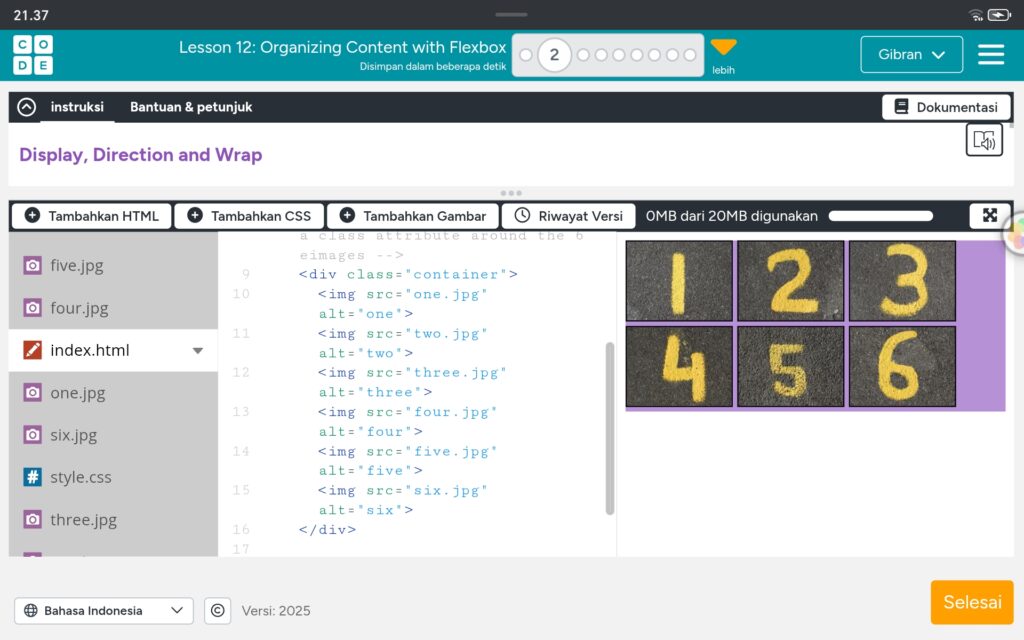This screenshot has width=1024, height=640.
Task: Go to the first level progress bubble
Action: [x=526, y=55]
